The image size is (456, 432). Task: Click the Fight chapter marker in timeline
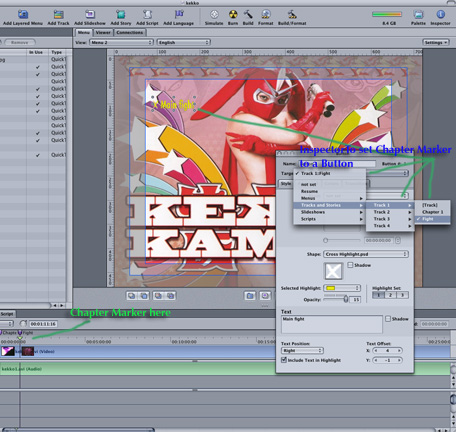(20, 333)
